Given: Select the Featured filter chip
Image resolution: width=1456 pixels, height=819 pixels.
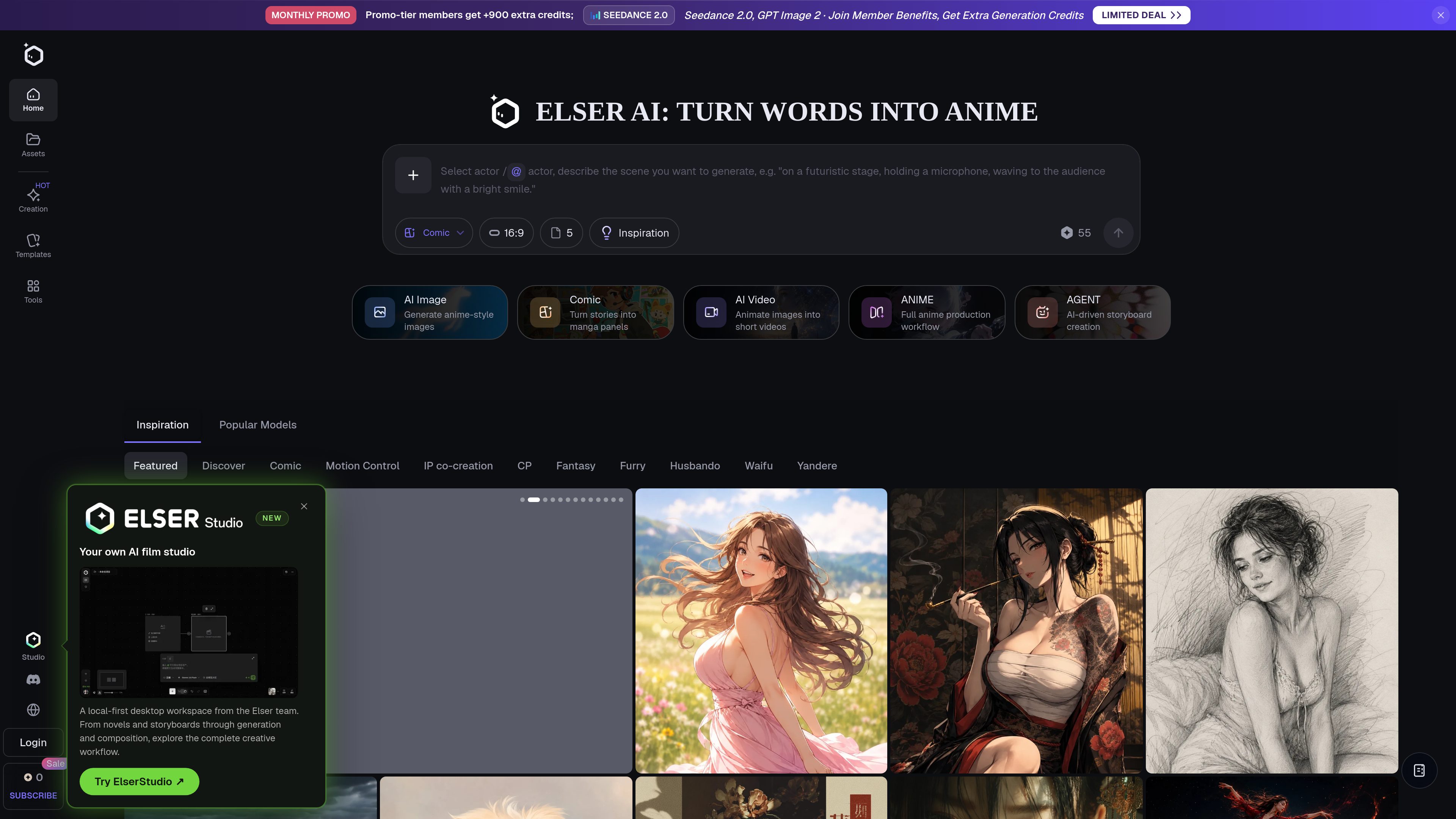Looking at the screenshot, I should point(155,466).
